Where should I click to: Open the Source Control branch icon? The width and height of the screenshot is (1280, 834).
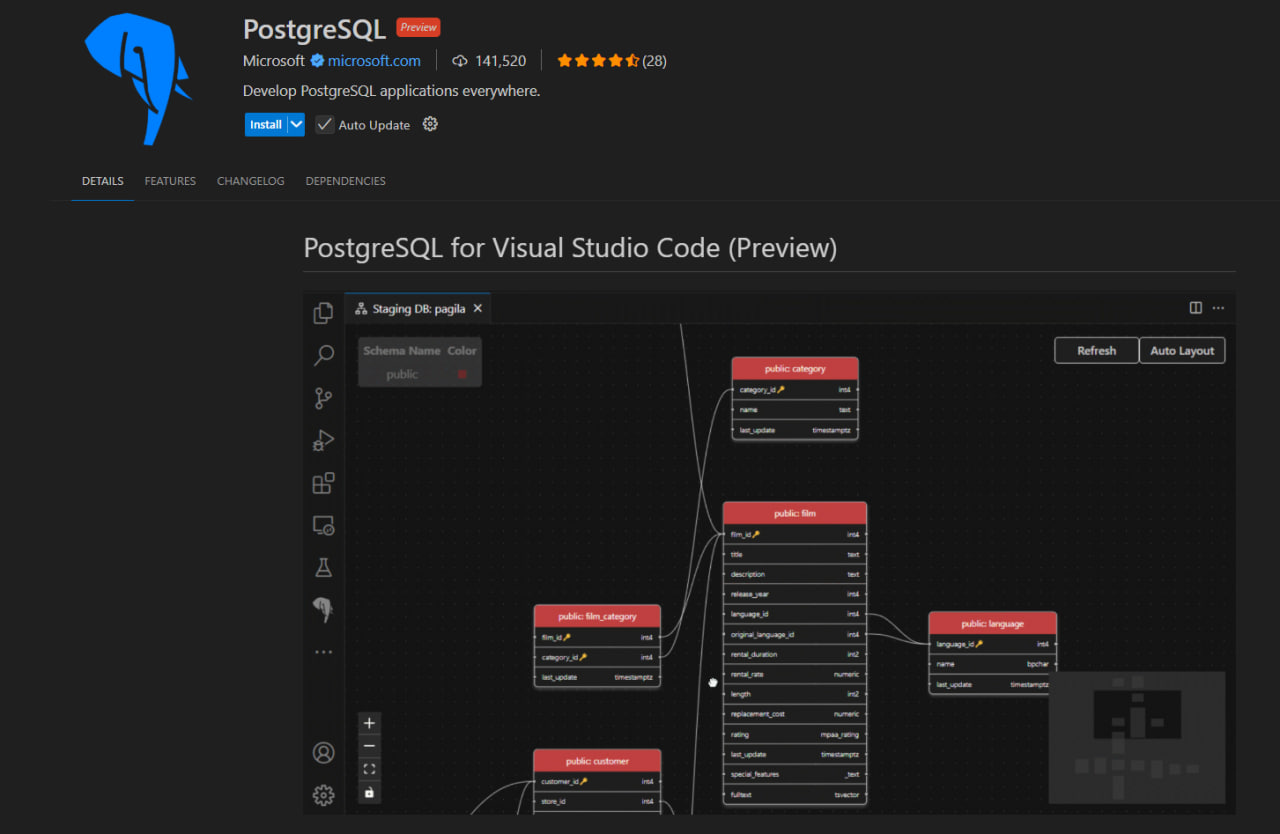[x=323, y=398]
